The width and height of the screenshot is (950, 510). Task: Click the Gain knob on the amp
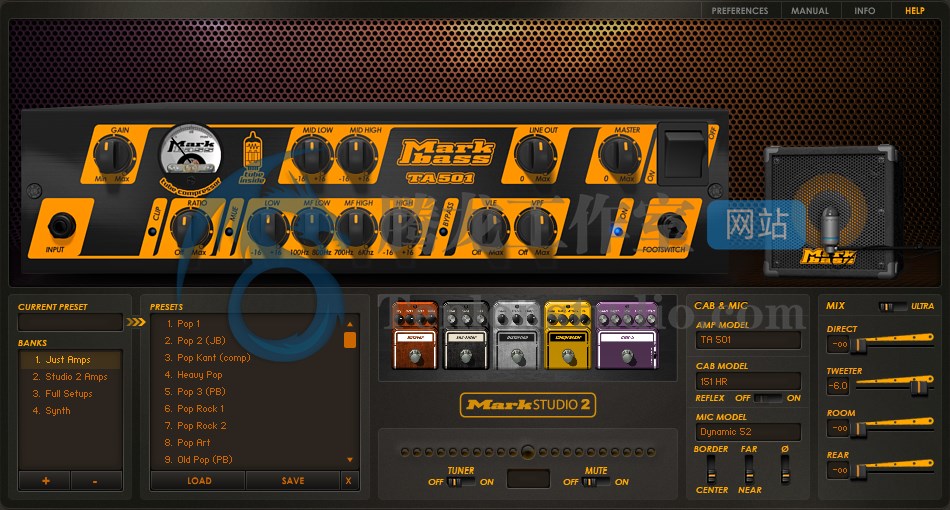coord(115,155)
